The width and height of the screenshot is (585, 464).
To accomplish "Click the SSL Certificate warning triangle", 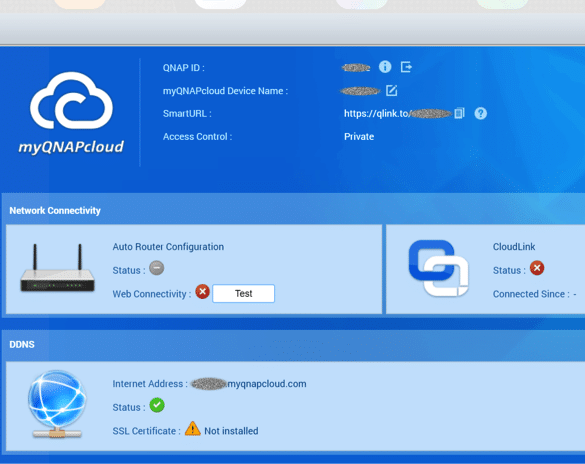I will 193,428.
